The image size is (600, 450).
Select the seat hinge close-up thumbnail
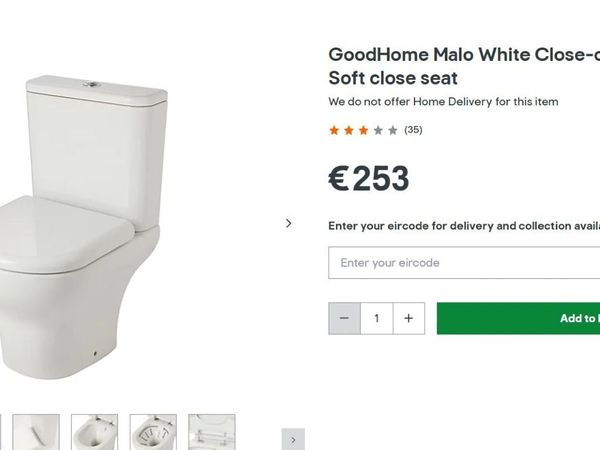[x=211, y=432]
